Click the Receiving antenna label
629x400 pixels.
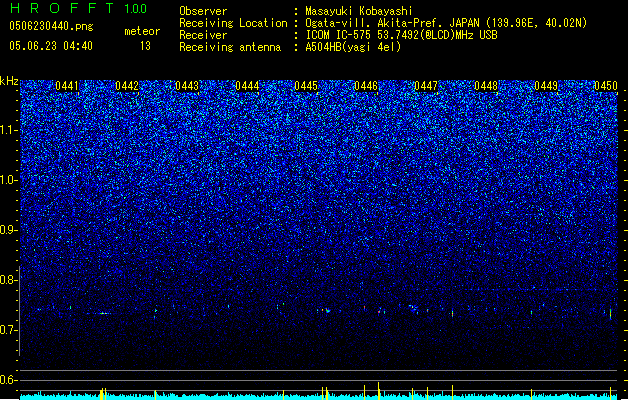230,47
